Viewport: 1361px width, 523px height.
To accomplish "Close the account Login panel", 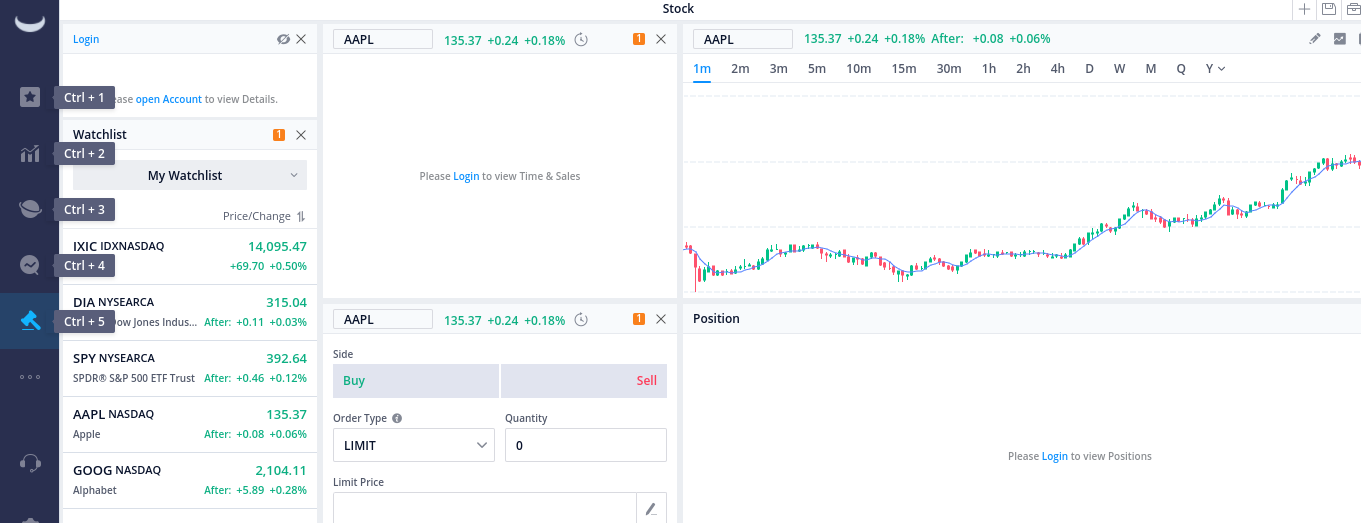I will 301,39.
